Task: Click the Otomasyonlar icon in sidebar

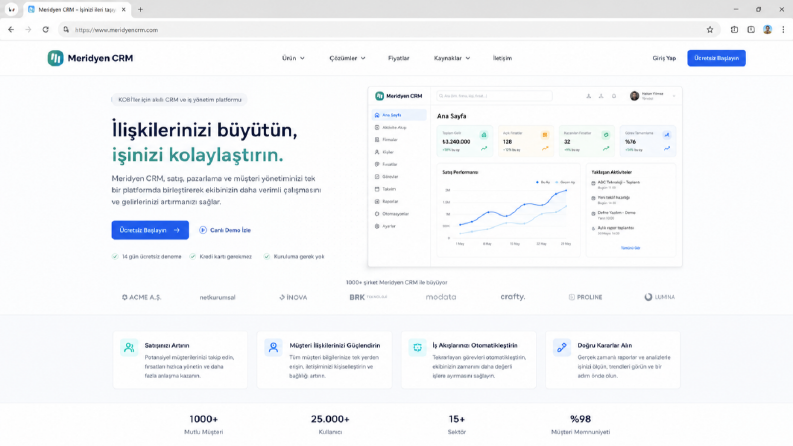Action: pos(377,214)
